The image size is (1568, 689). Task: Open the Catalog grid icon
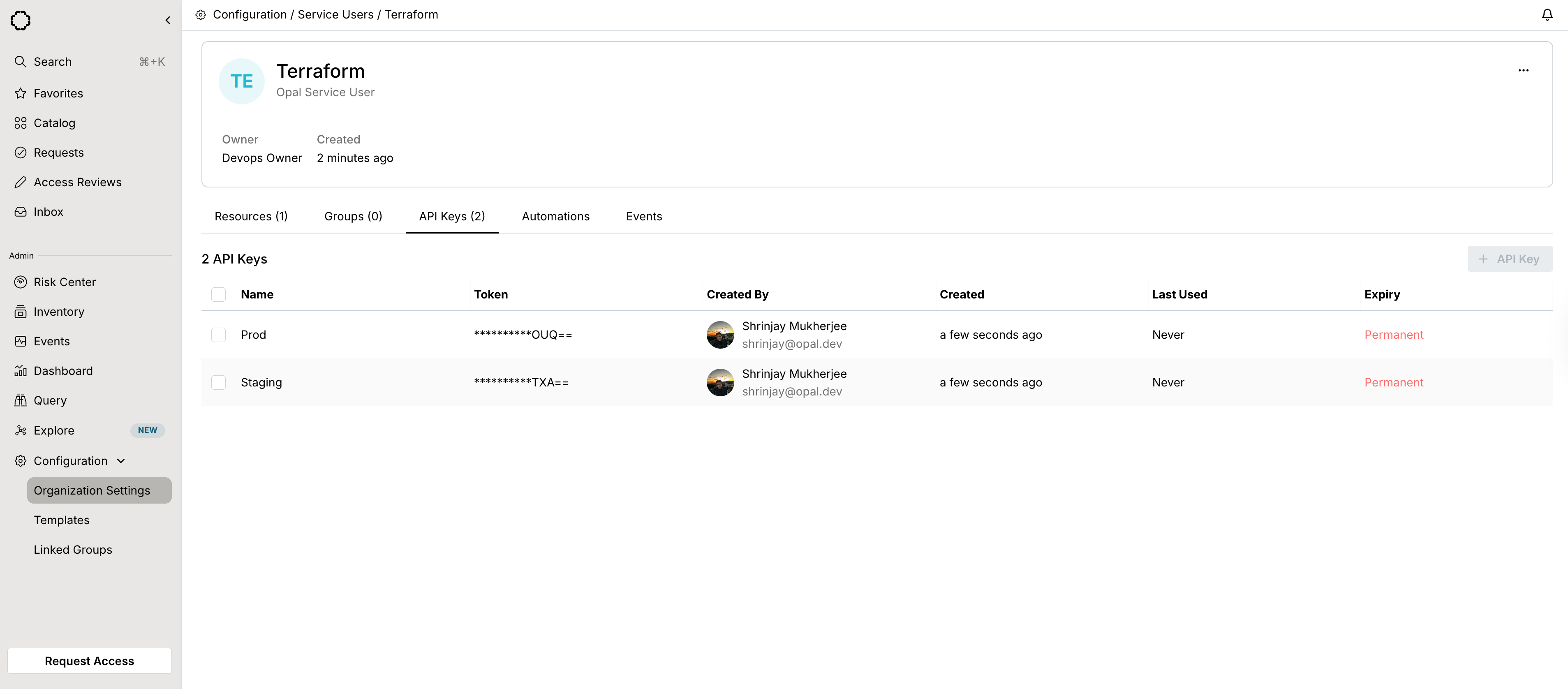click(x=21, y=123)
